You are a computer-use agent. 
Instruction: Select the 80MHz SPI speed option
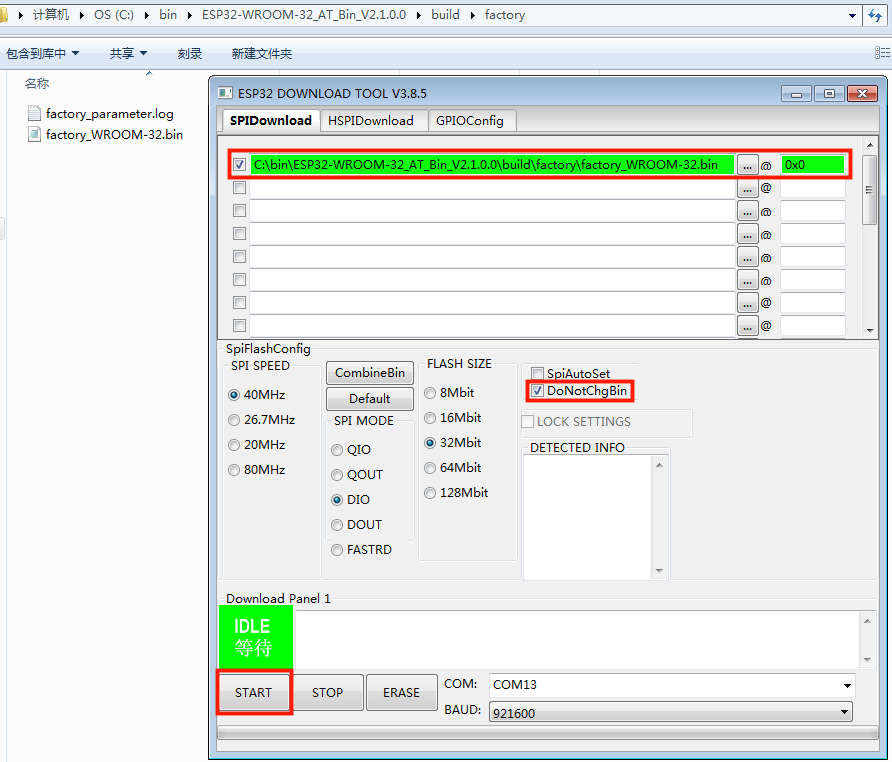pyautogui.click(x=235, y=470)
